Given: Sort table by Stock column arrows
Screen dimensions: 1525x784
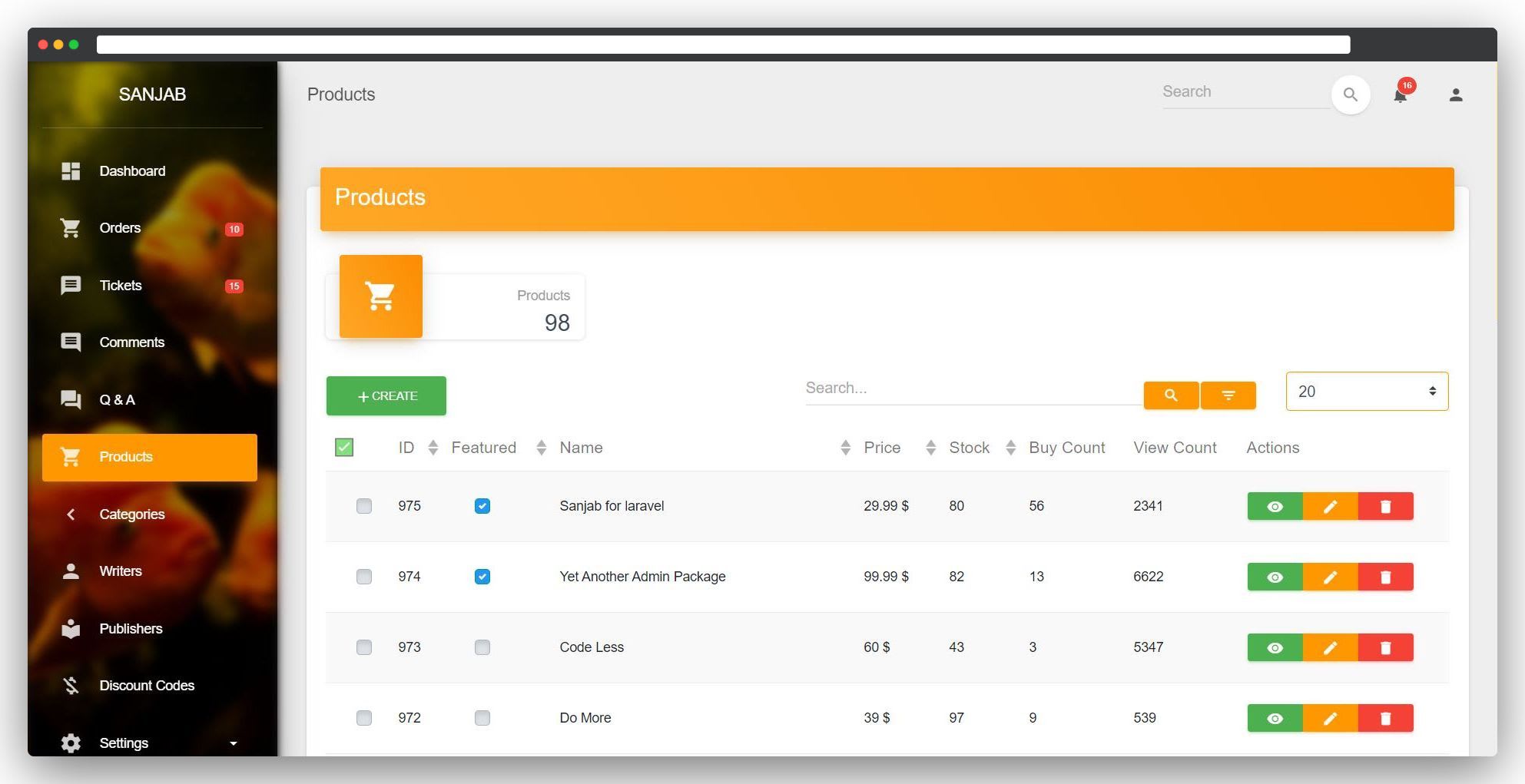Looking at the screenshot, I should [1010, 448].
